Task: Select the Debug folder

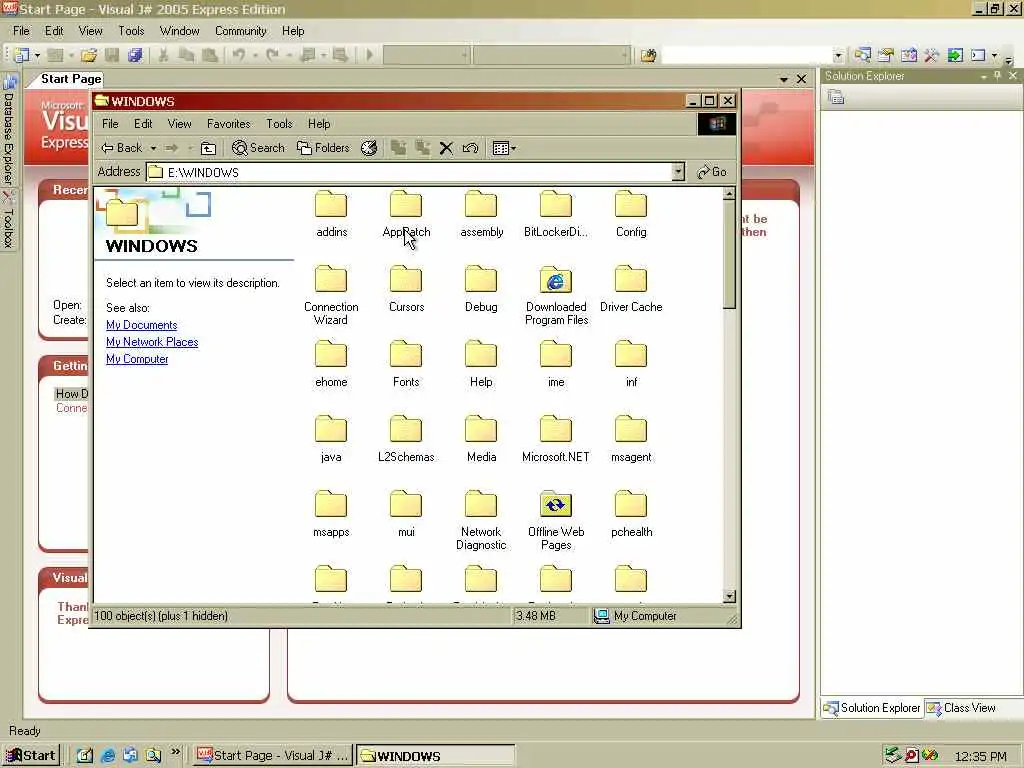Action: 481,289
